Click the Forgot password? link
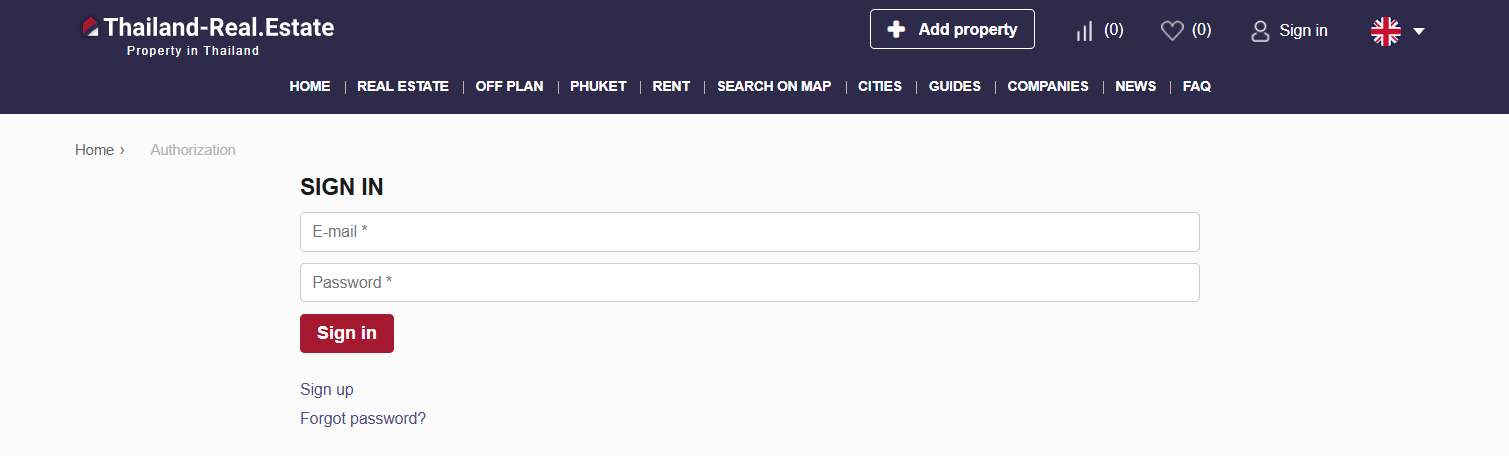 (363, 418)
